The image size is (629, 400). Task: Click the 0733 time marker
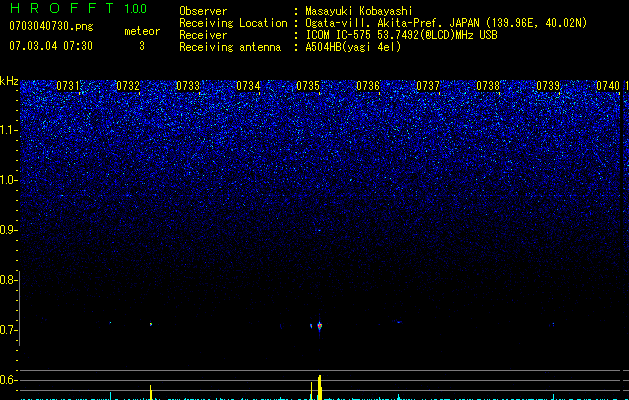point(188,86)
